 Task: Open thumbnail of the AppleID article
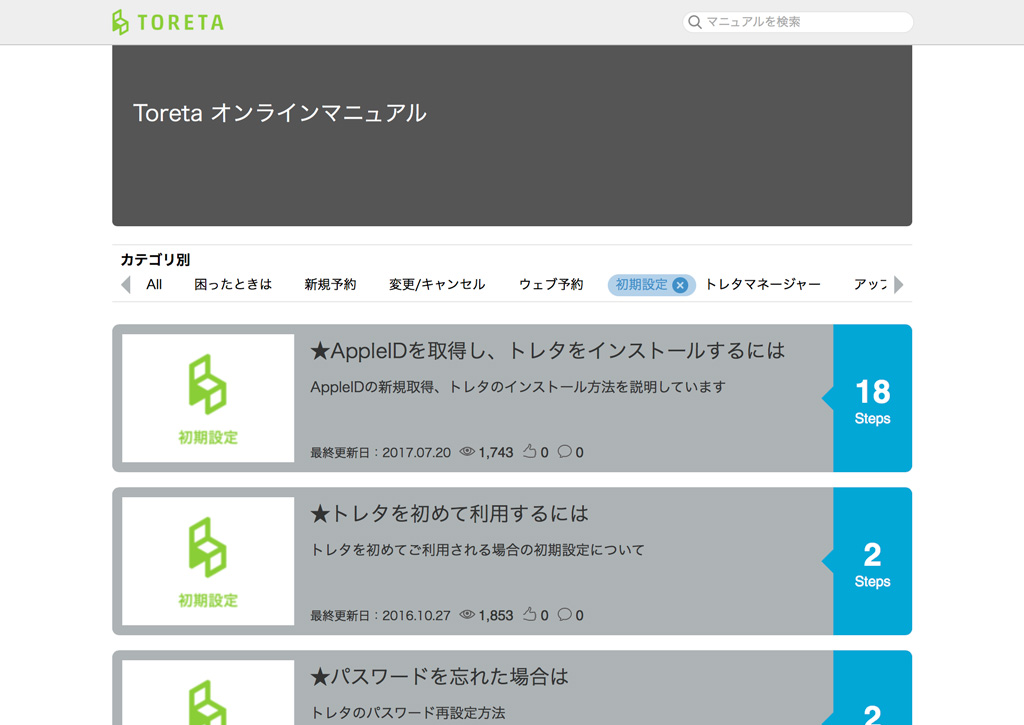click(x=208, y=398)
